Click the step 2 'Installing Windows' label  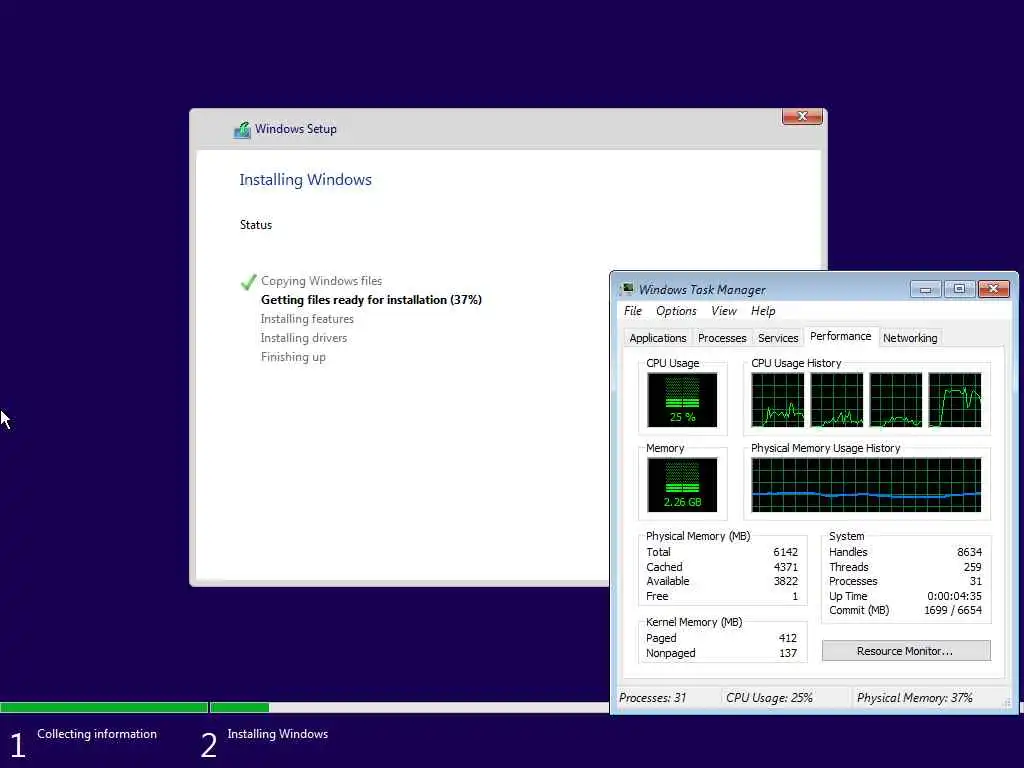pos(278,734)
